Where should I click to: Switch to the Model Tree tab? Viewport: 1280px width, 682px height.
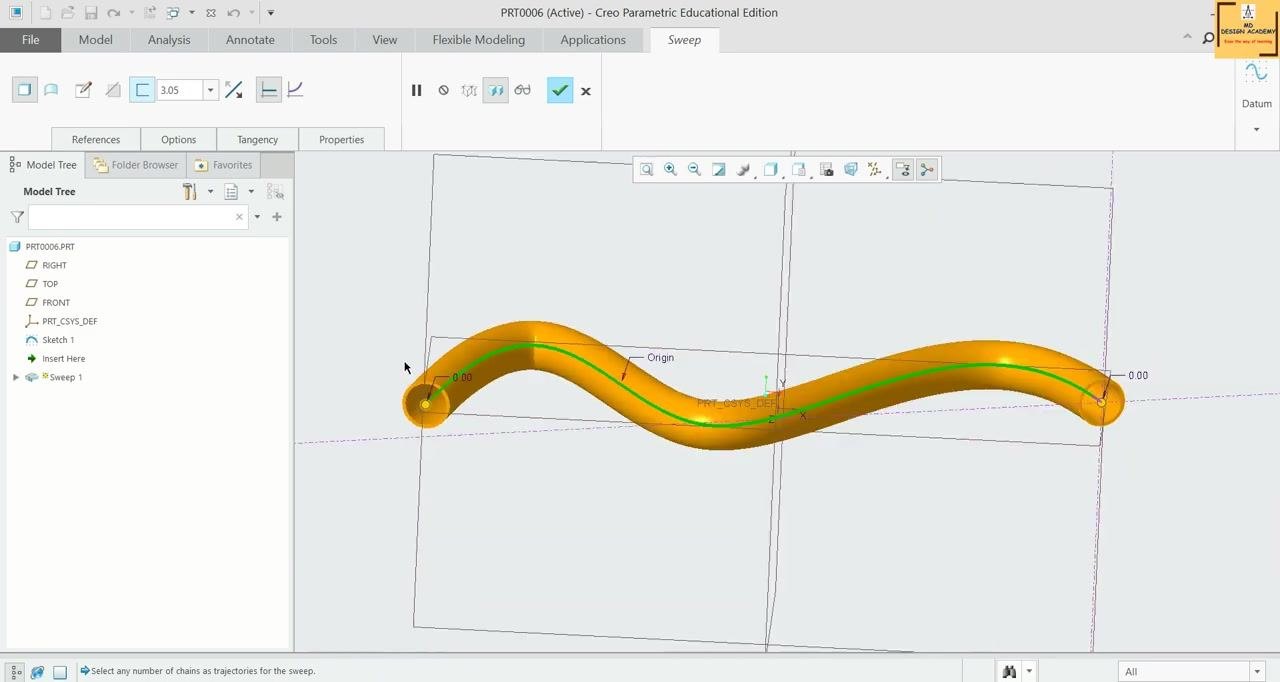pyautogui.click(x=43, y=165)
